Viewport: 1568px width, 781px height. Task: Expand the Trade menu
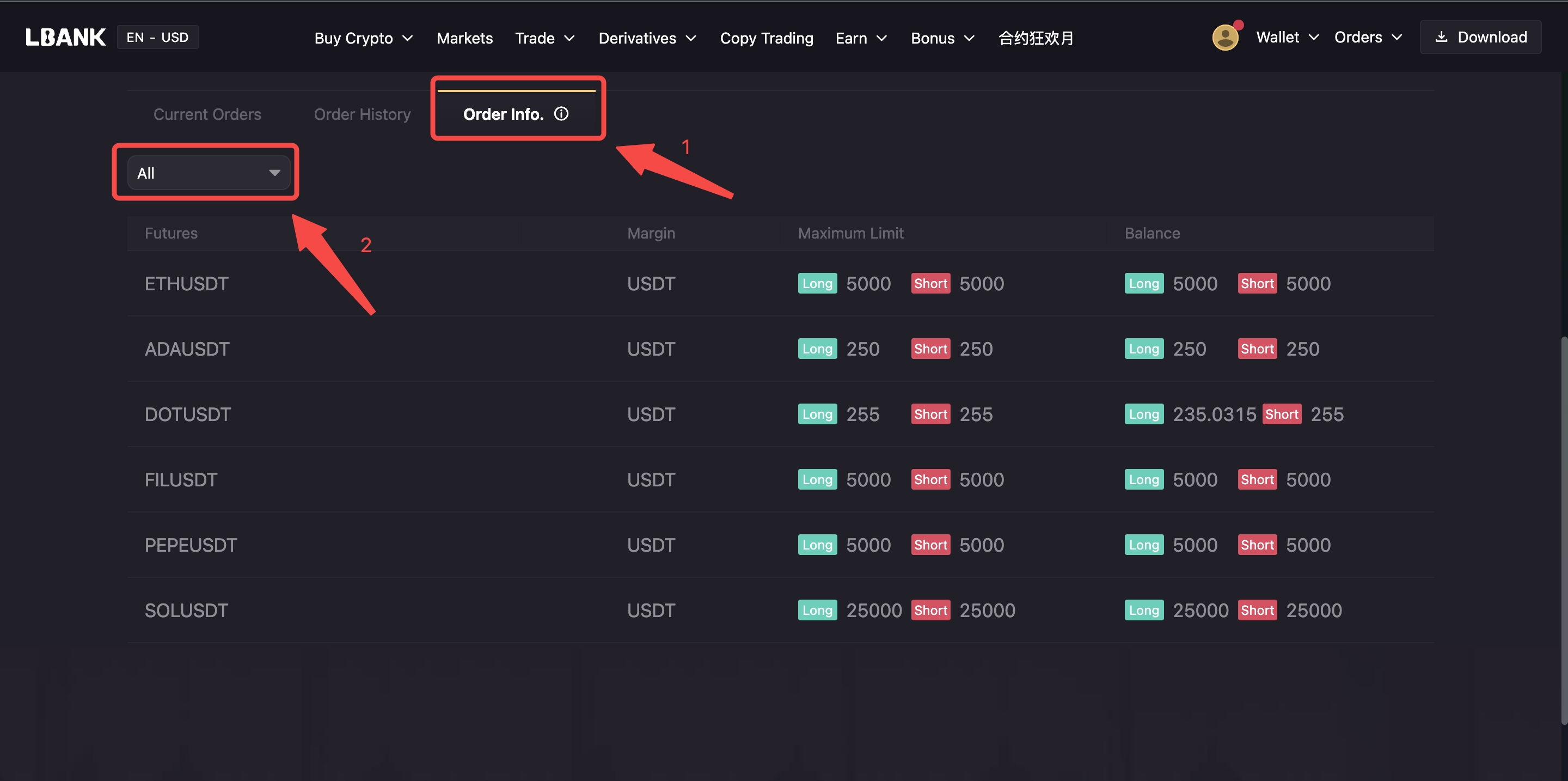[x=545, y=38]
